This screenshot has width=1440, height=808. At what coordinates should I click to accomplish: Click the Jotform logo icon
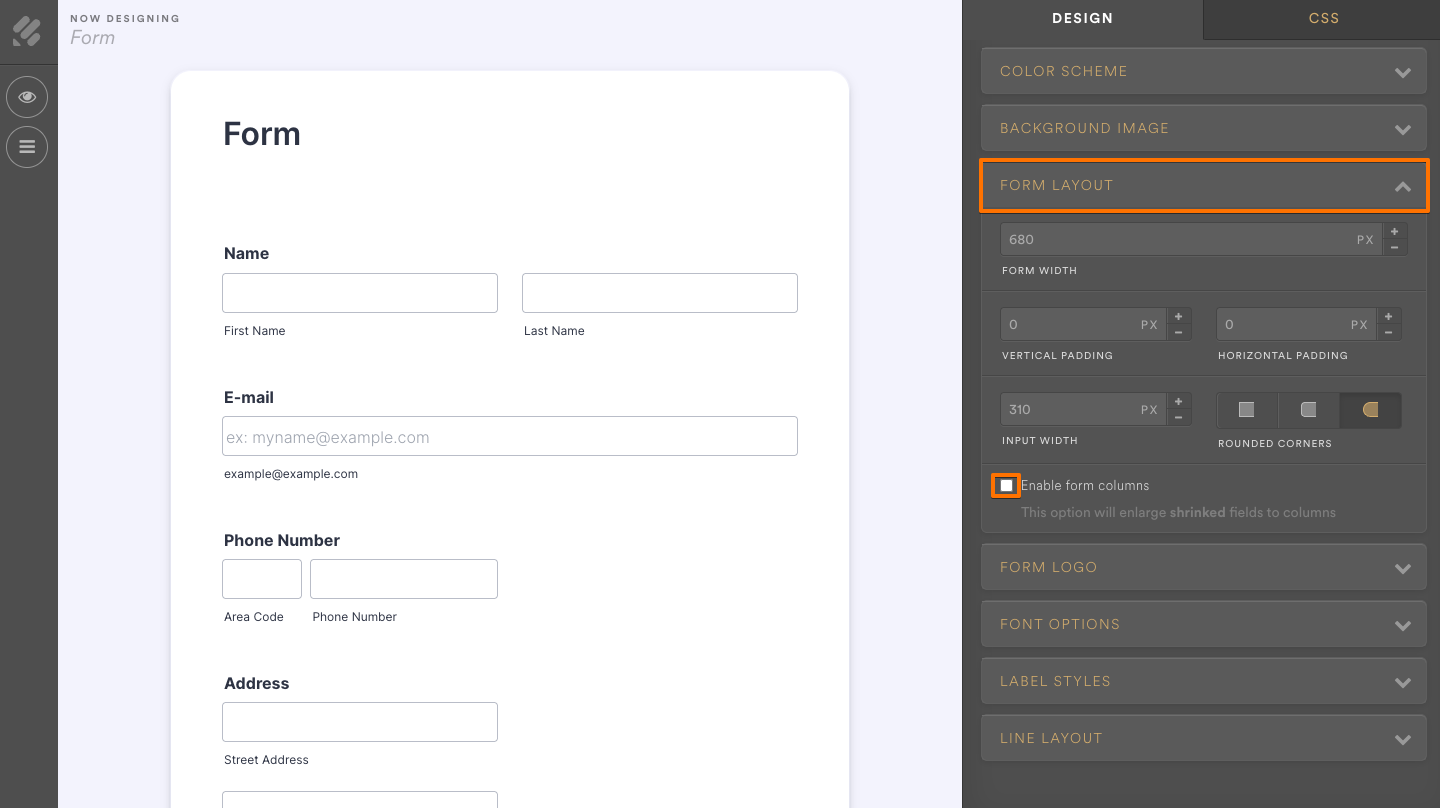point(27,31)
